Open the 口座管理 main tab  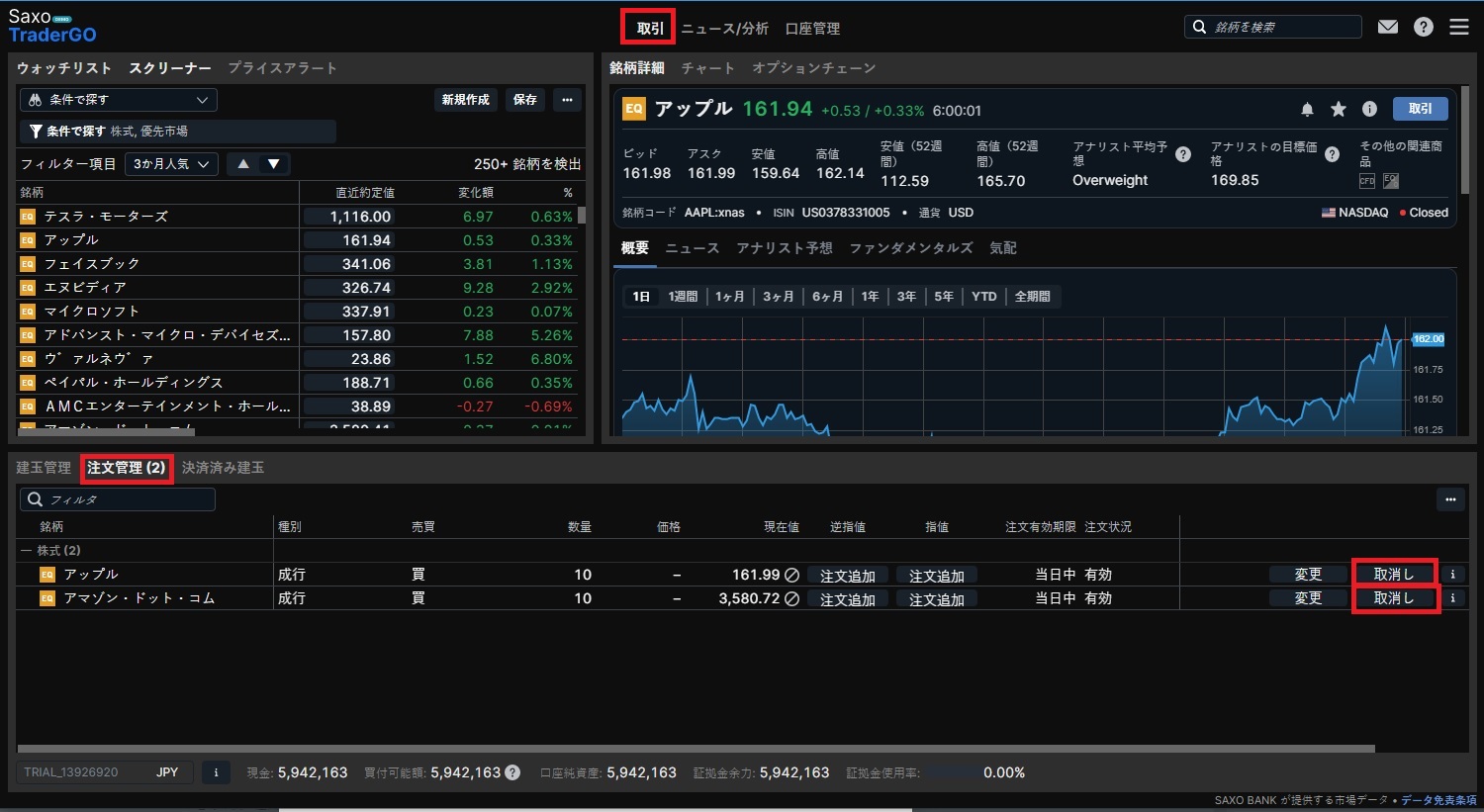pyautogui.click(x=812, y=29)
